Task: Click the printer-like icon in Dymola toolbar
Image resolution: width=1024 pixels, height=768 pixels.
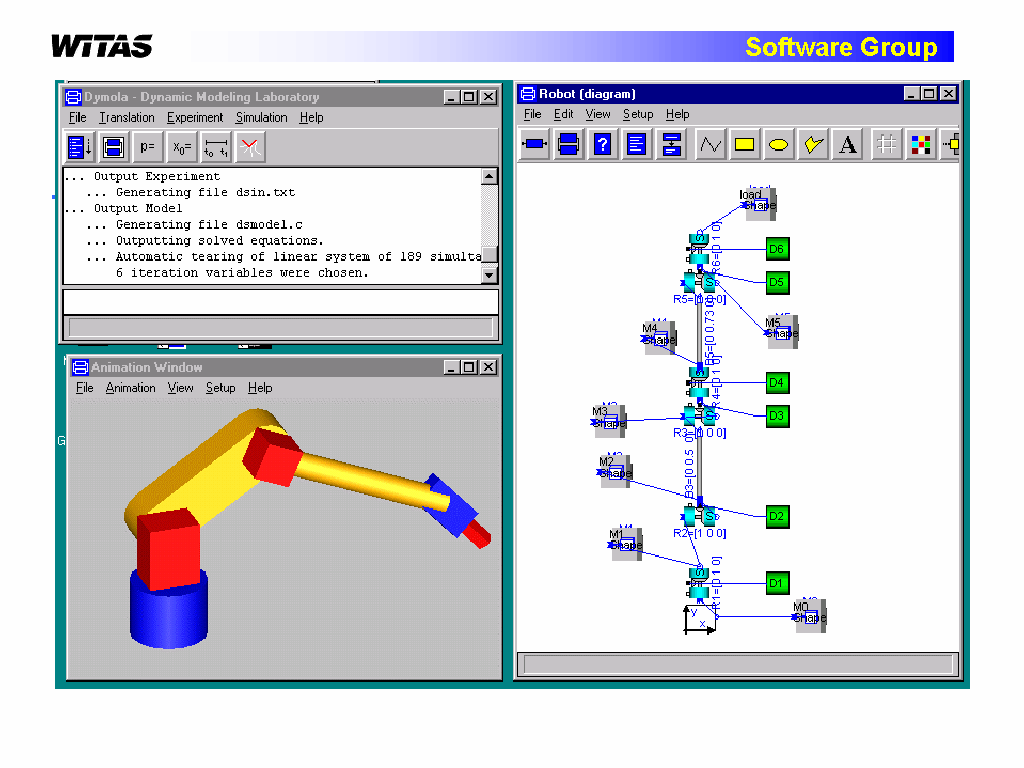Action: coord(114,147)
